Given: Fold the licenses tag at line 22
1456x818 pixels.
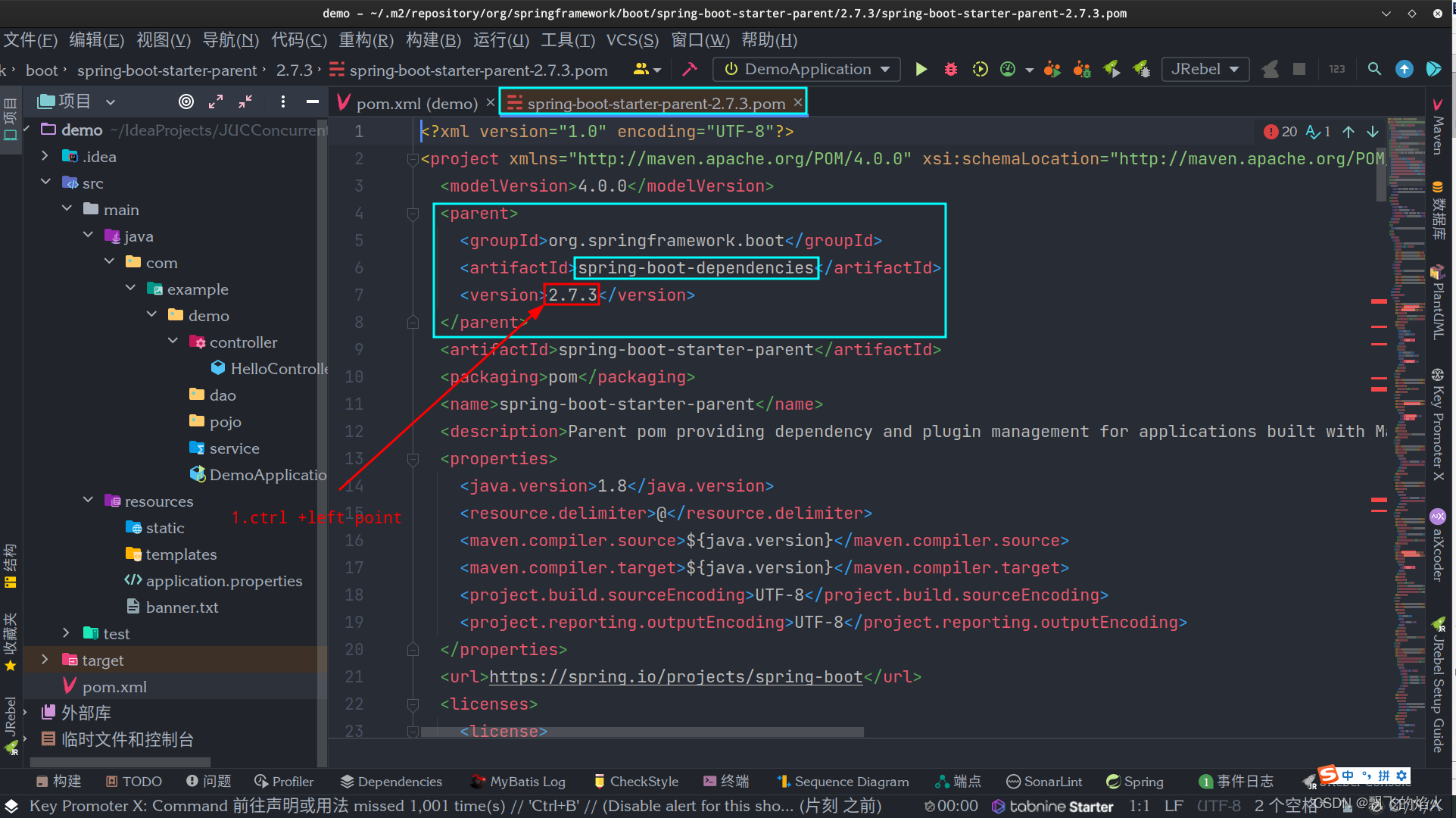Looking at the screenshot, I should 413,704.
